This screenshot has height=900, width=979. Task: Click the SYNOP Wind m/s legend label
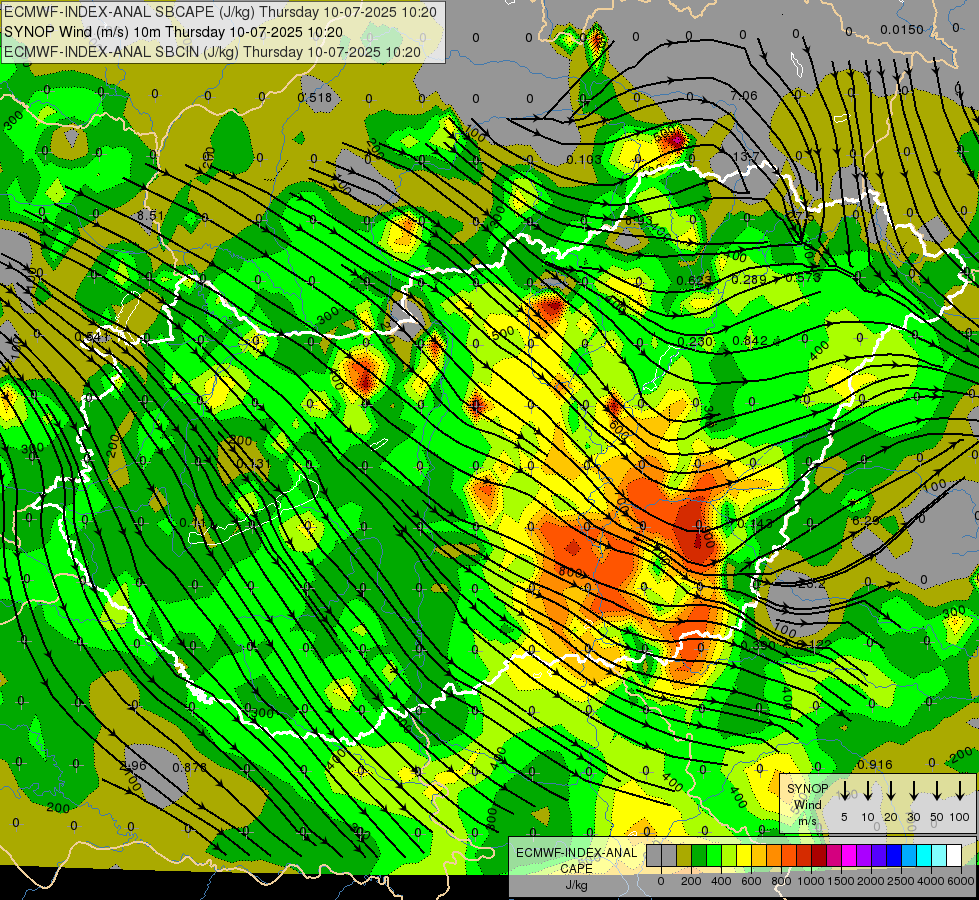tap(807, 804)
